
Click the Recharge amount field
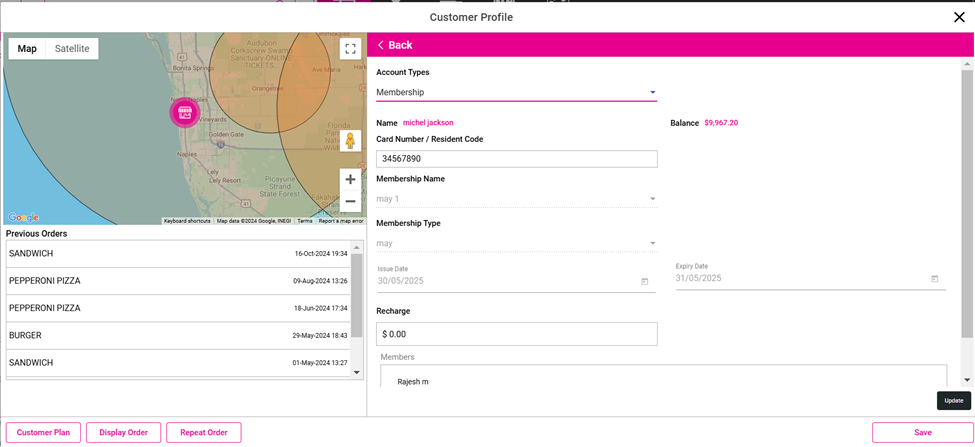coord(516,334)
